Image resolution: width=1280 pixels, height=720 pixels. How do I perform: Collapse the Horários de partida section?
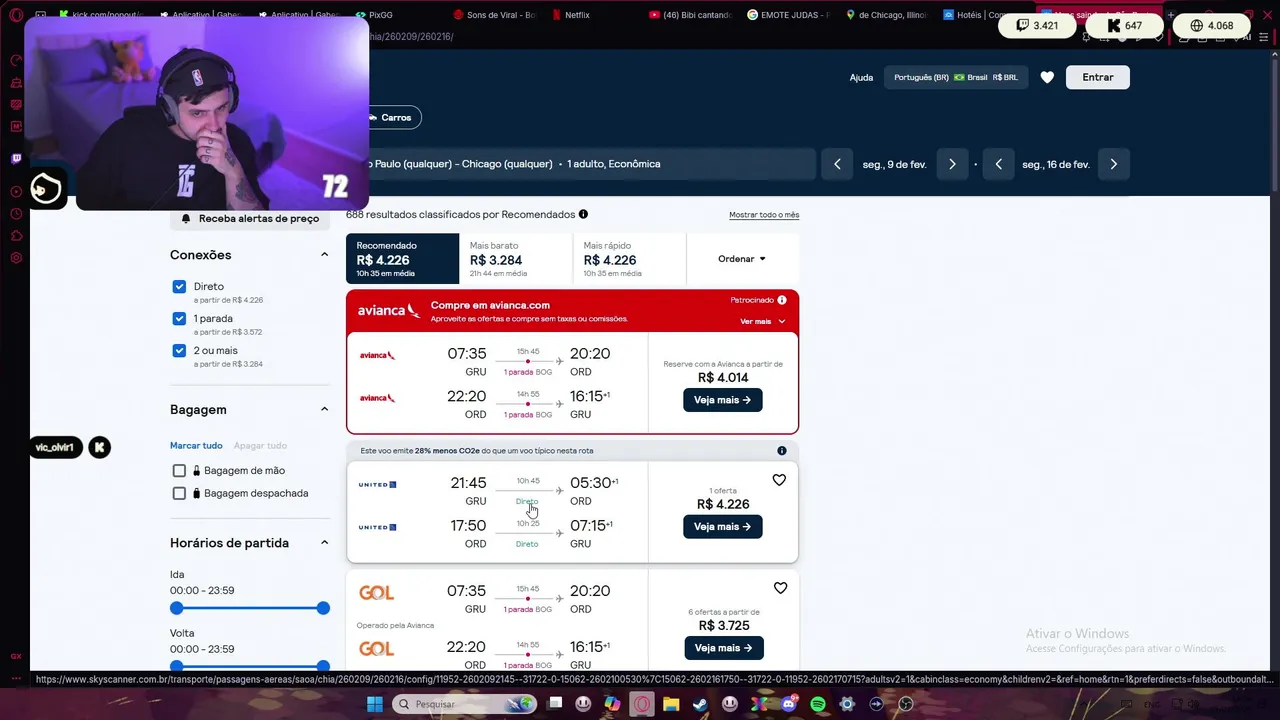[x=324, y=543]
